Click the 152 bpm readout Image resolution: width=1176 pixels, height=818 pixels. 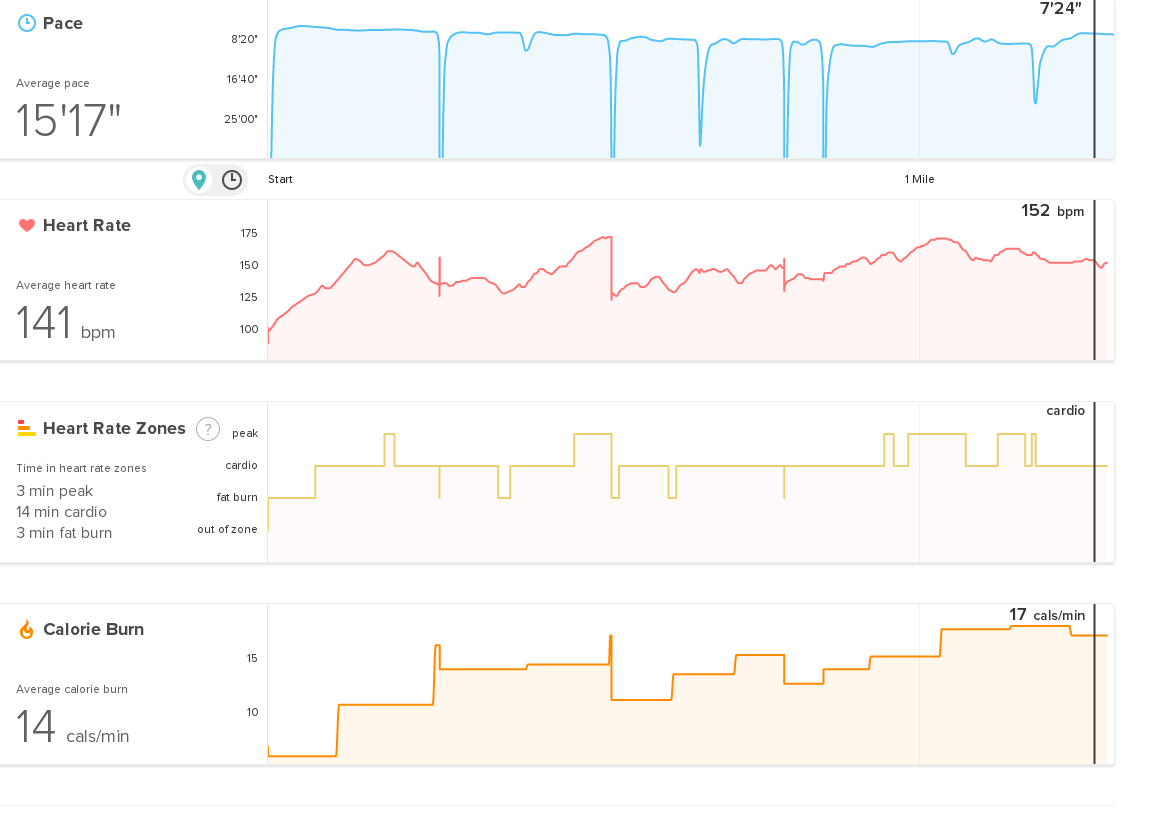(1052, 211)
